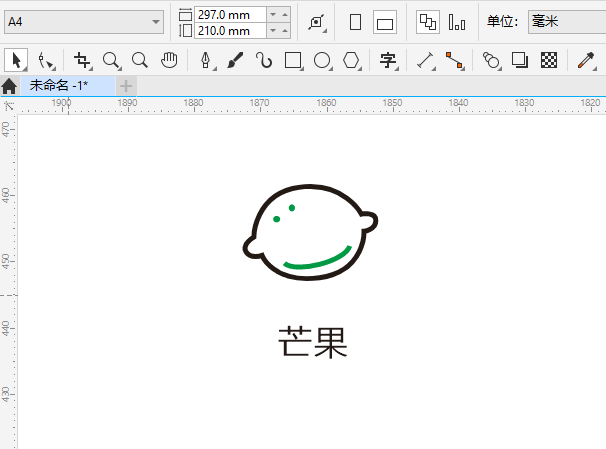Image resolution: width=606 pixels, height=449 pixels.
Task: Select the Connector tool
Action: coord(454,61)
